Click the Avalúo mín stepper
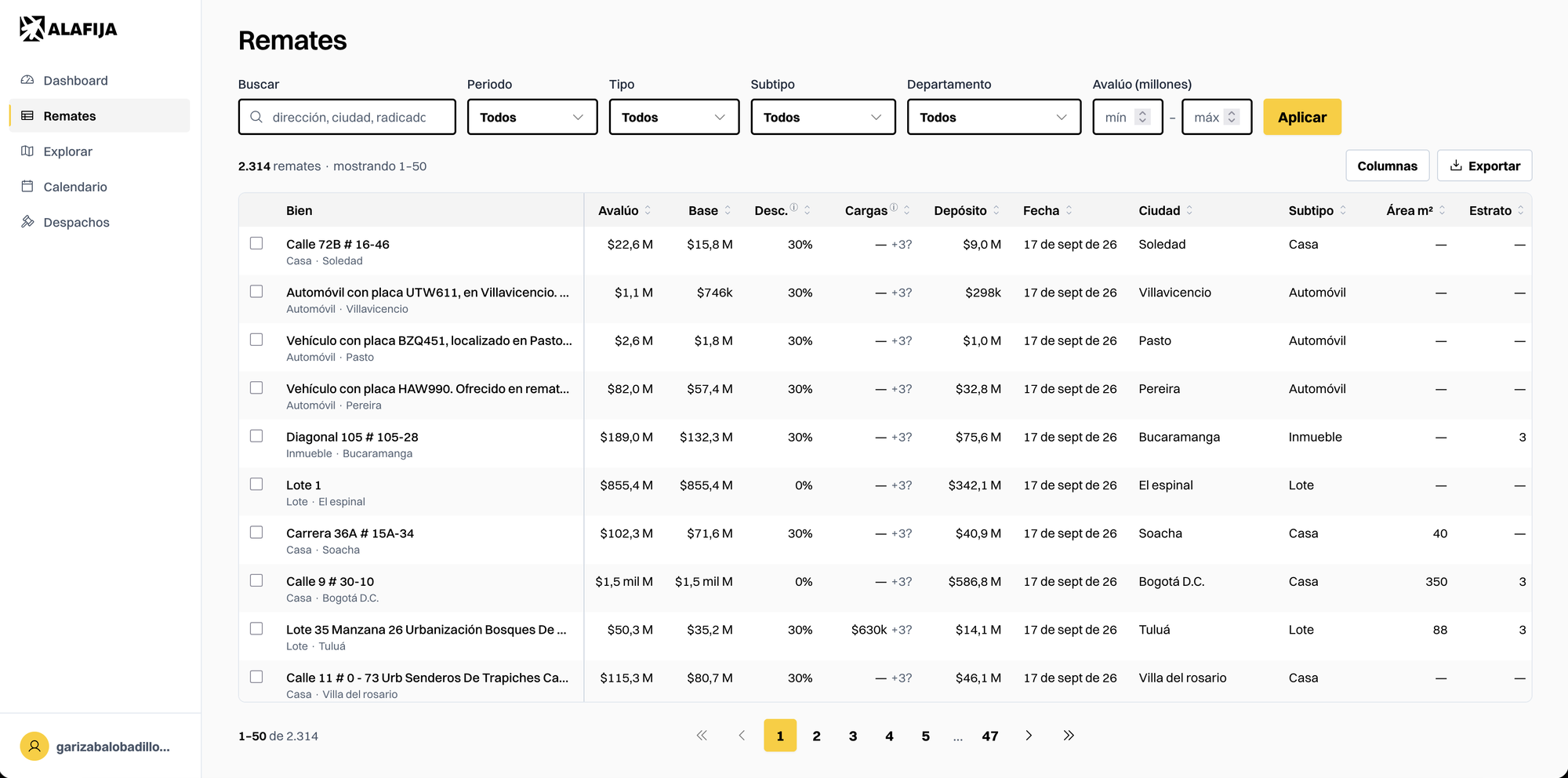This screenshot has height=778, width=1568. click(x=1142, y=117)
